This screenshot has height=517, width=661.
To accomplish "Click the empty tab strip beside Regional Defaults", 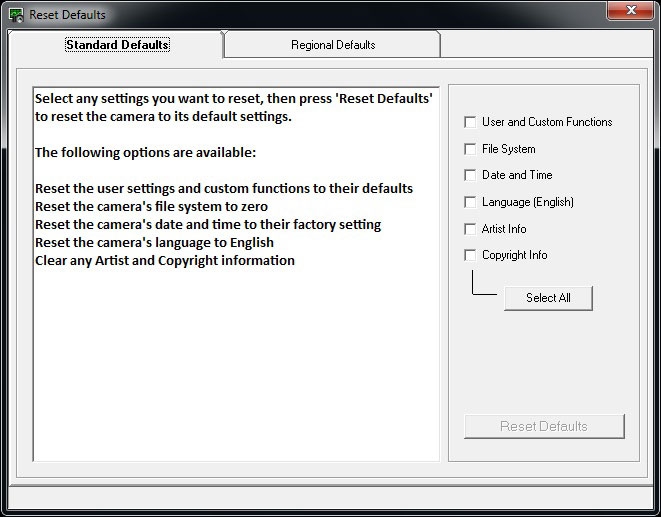I will tap(547, 44).
